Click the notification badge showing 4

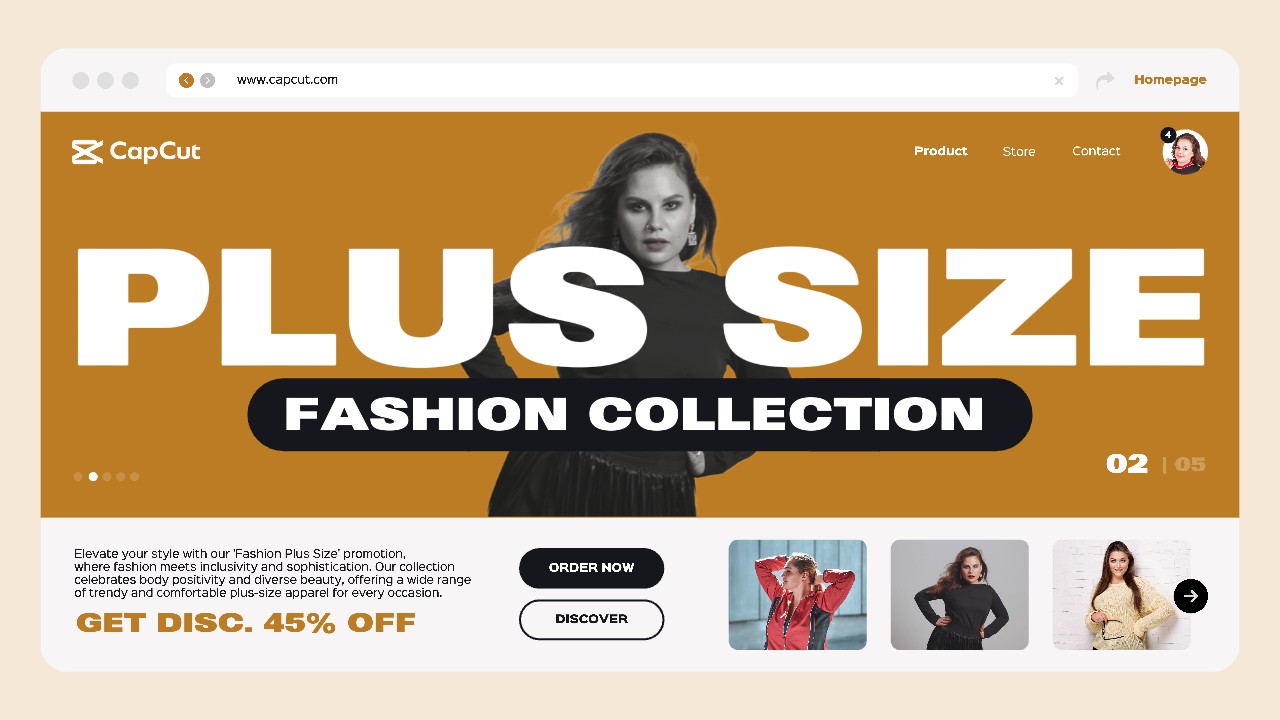[x=1168, y=135]
